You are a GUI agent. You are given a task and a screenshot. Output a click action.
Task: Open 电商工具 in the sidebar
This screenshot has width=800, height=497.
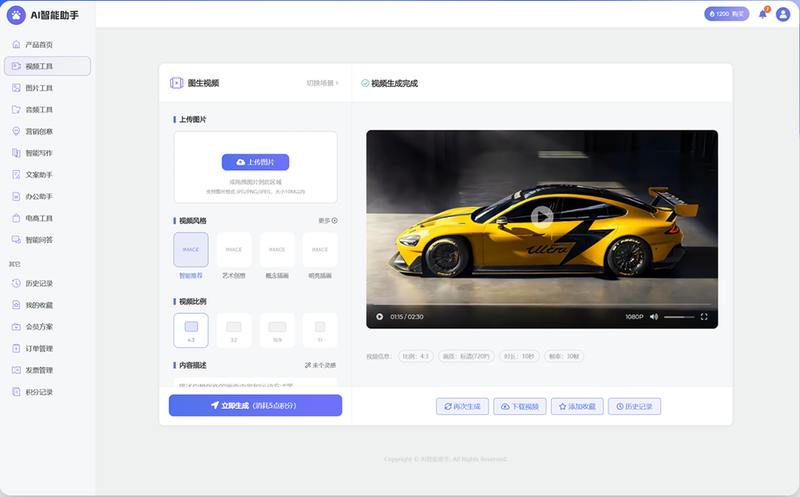point(47,218)
